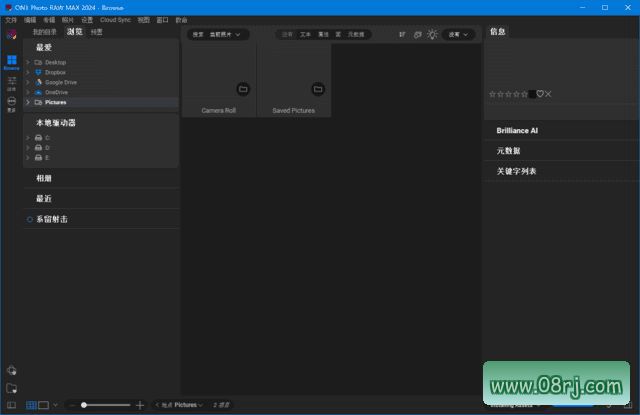Image resolution: width=640 pixels, height=415 pixels.
Task: Click the tag/stack icon next to lightbulb
Action: [x=418, y=35]
